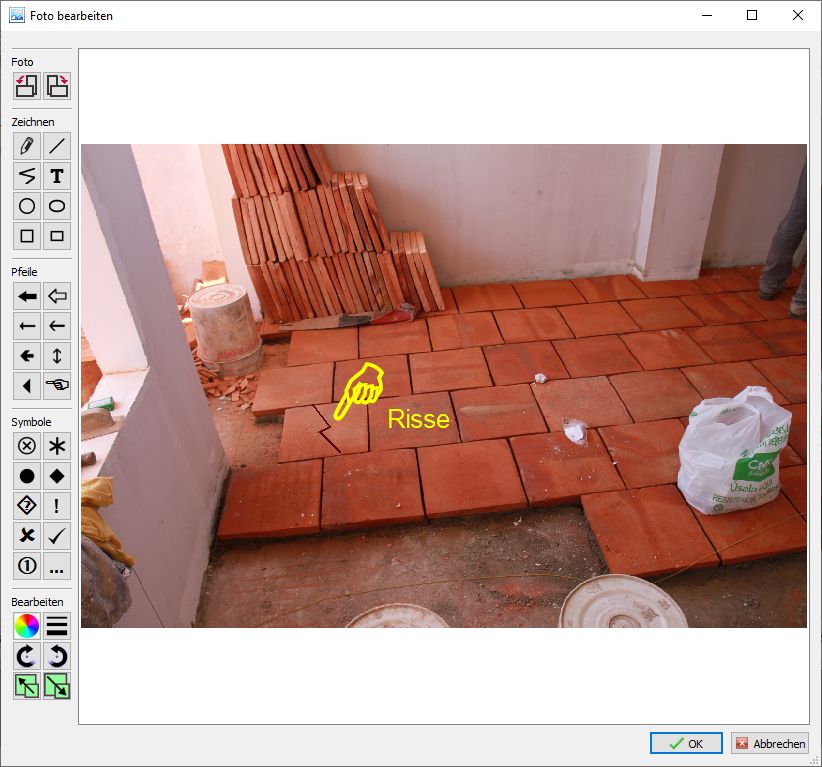822x767 pixels.
Task: Select the straight line drawing tool
Action: point(57,146)
